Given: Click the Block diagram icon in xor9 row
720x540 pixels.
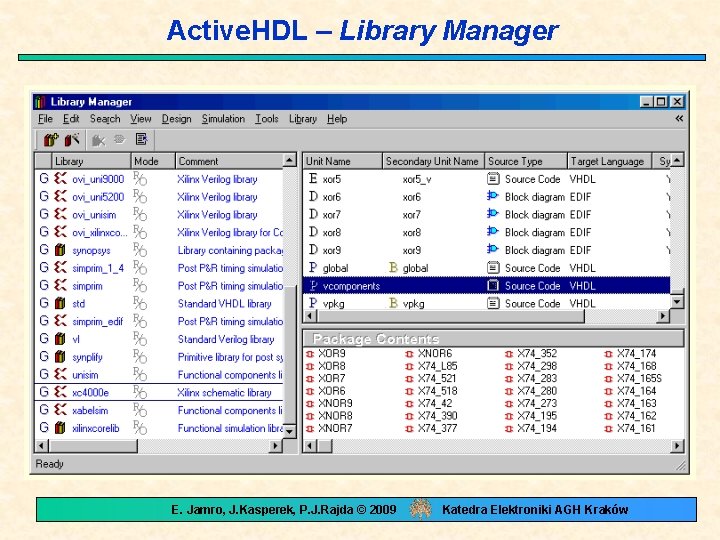Looking at the screenshot, I should (493, 249).
